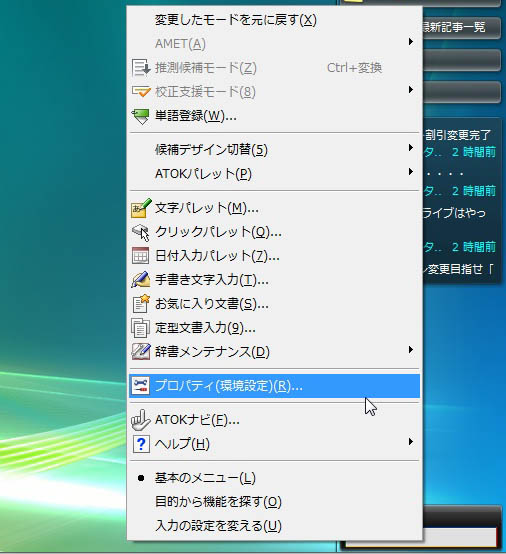Click the 校正支援モード checkmark icon
The height and width of the screenshot is (554, 506).
click(x=141, y=92)
